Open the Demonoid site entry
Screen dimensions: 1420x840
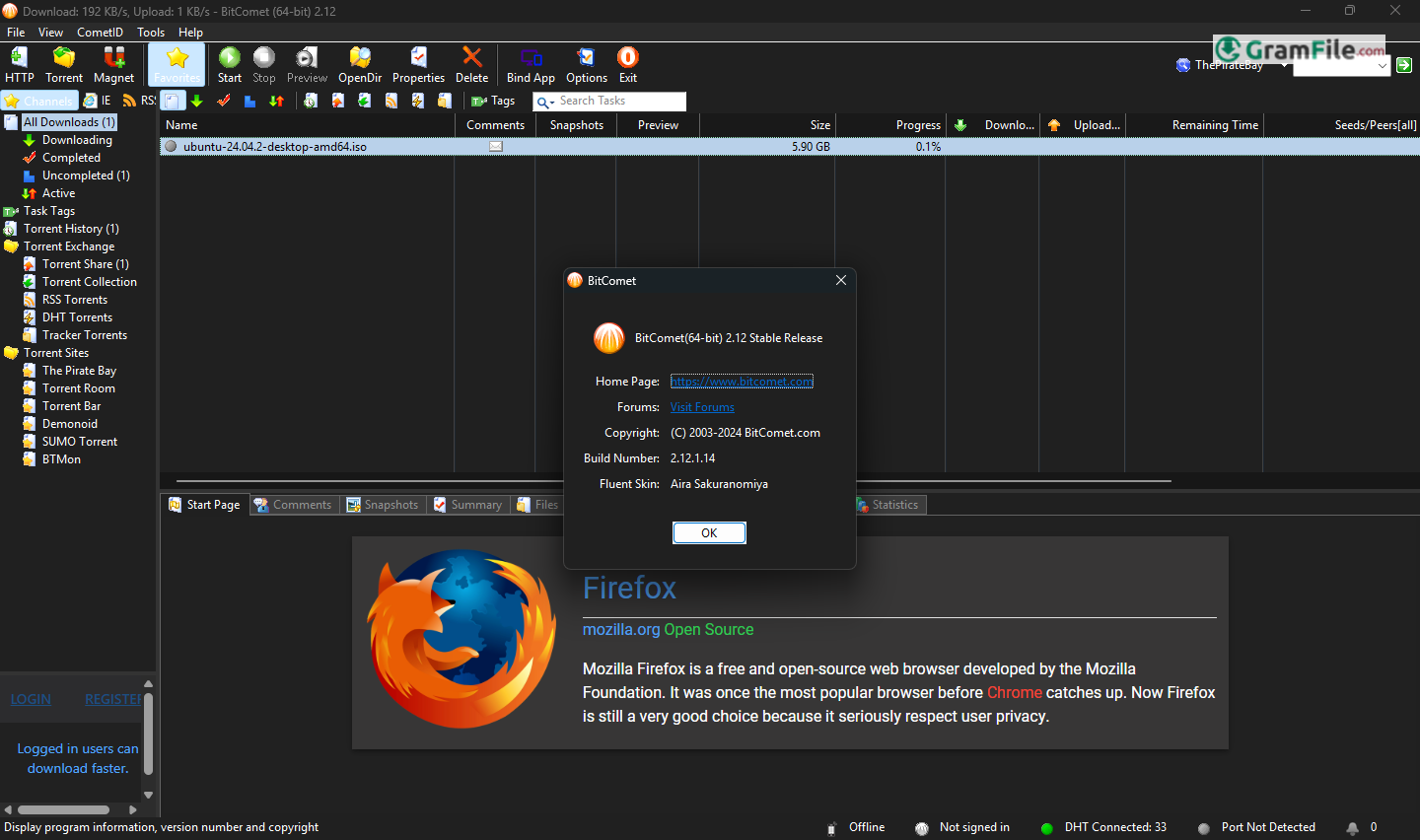70,424
